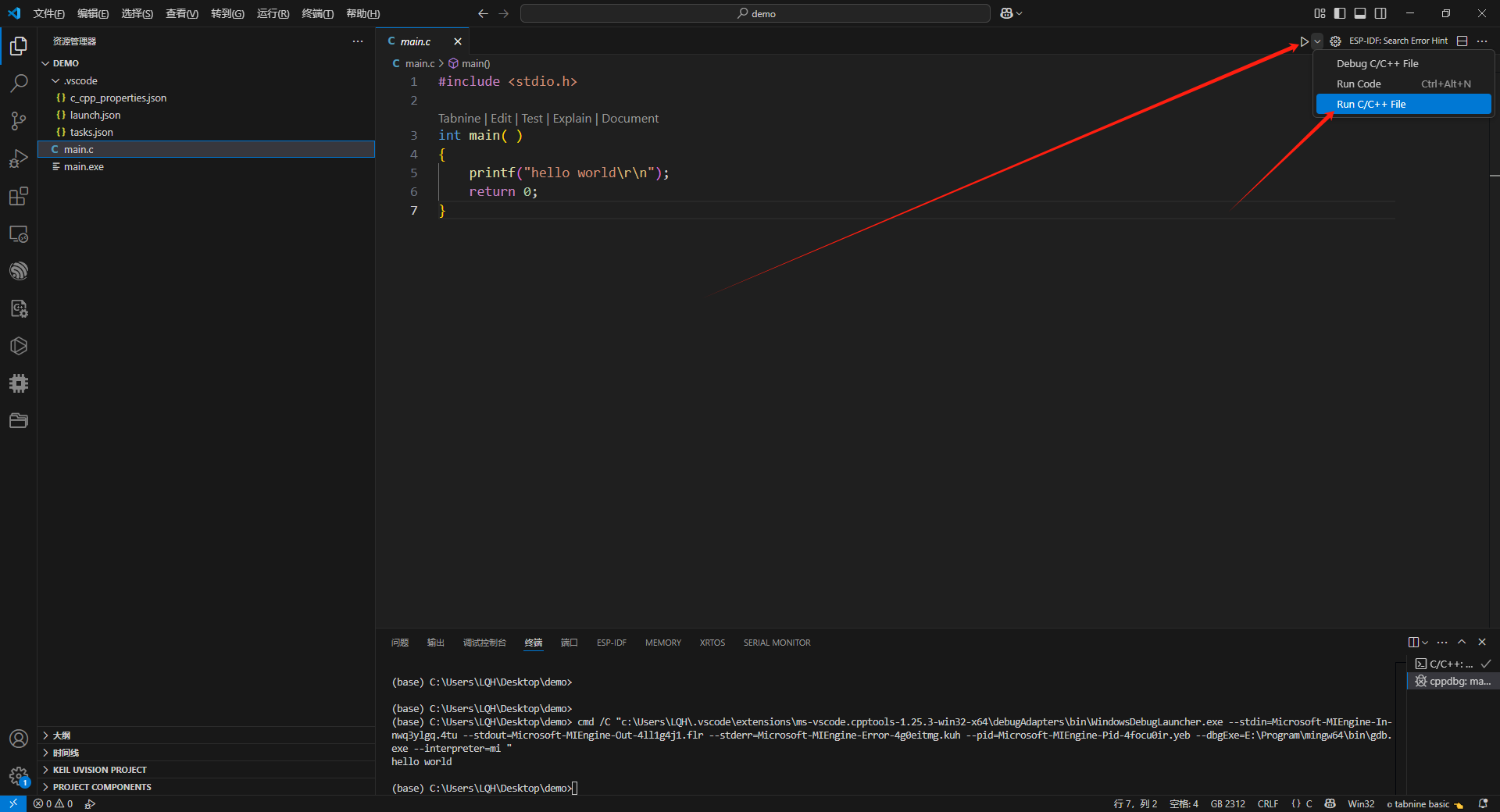
Task: Expand the PROJECT COMPONENTS section
Action: (x=102, y=787)
